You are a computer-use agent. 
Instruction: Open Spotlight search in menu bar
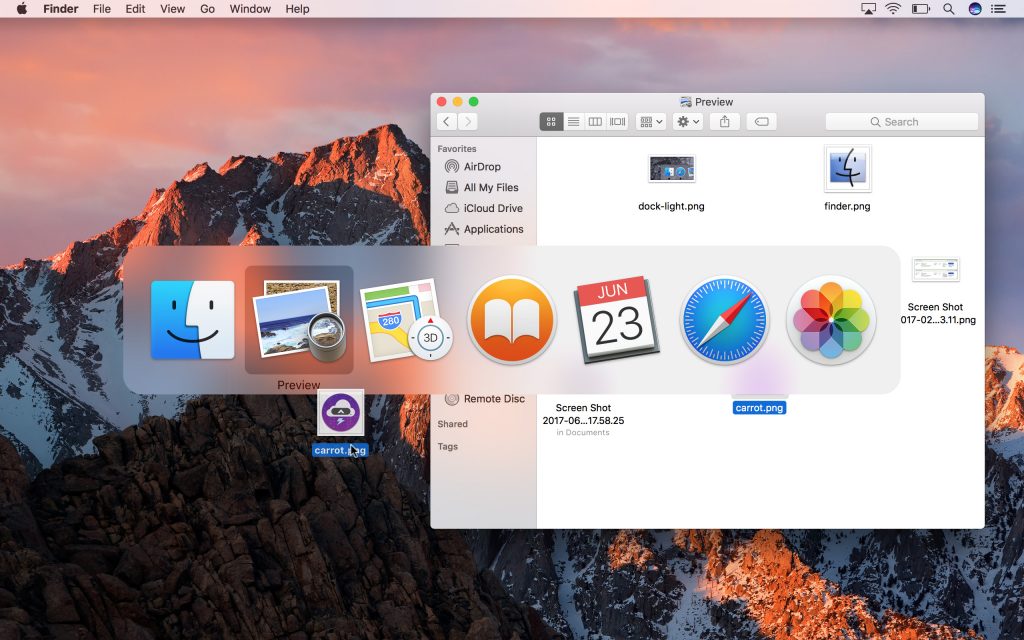(x=948, y=9)
